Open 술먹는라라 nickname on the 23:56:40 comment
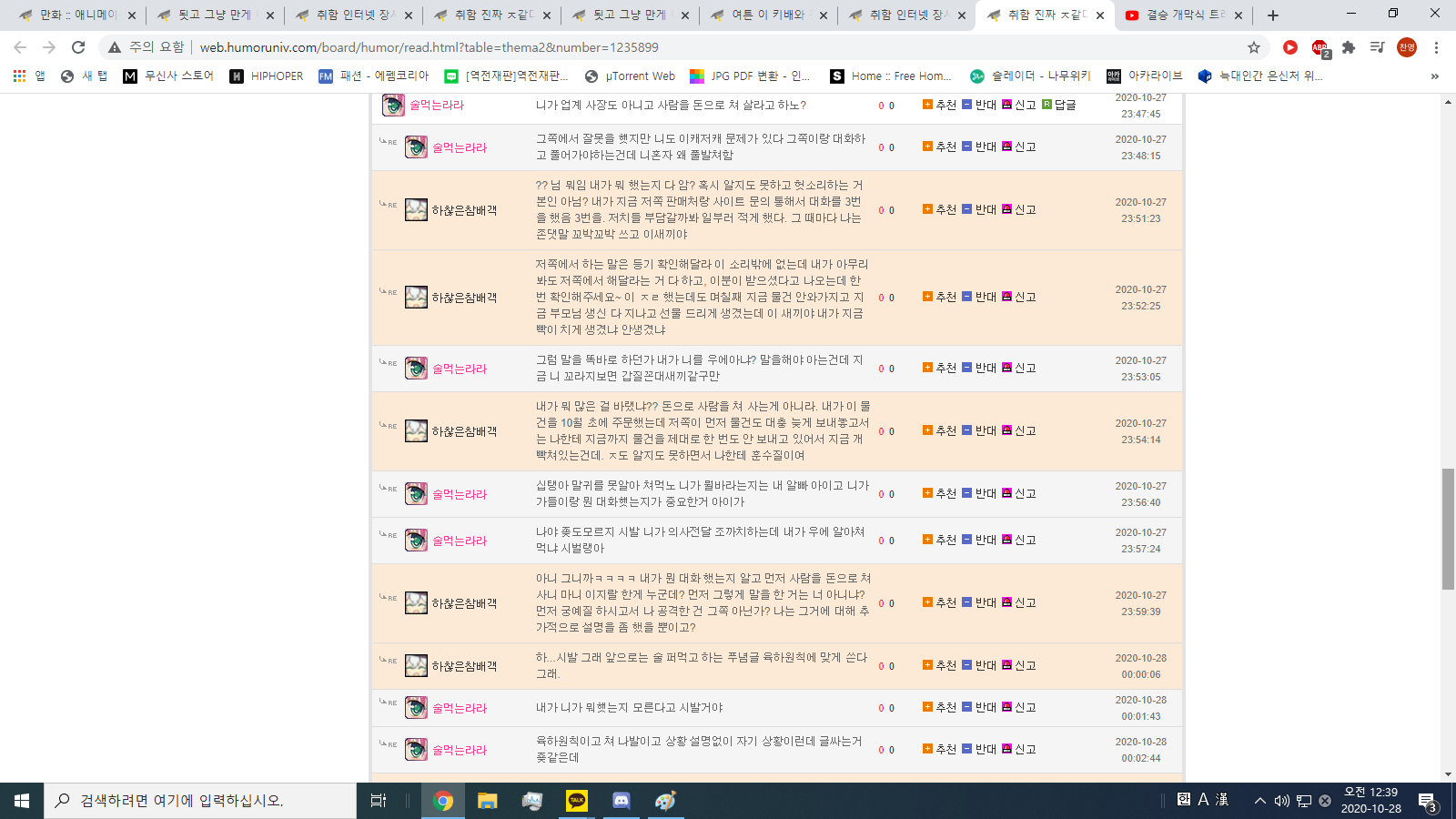The image size is (1456, 819). (460, 494)
